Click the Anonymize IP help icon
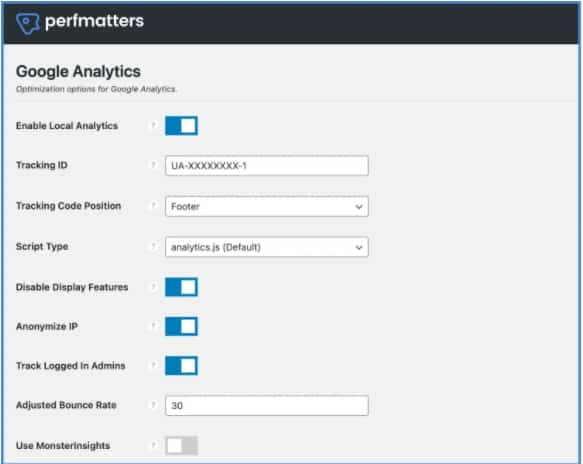The image size is (583, 464). pos(152,326)
